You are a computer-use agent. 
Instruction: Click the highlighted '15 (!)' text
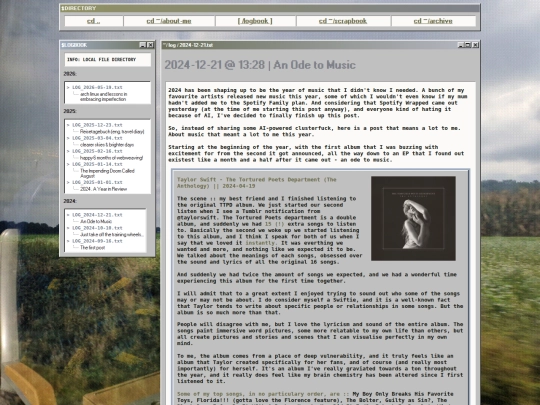[x=274, y=224]
